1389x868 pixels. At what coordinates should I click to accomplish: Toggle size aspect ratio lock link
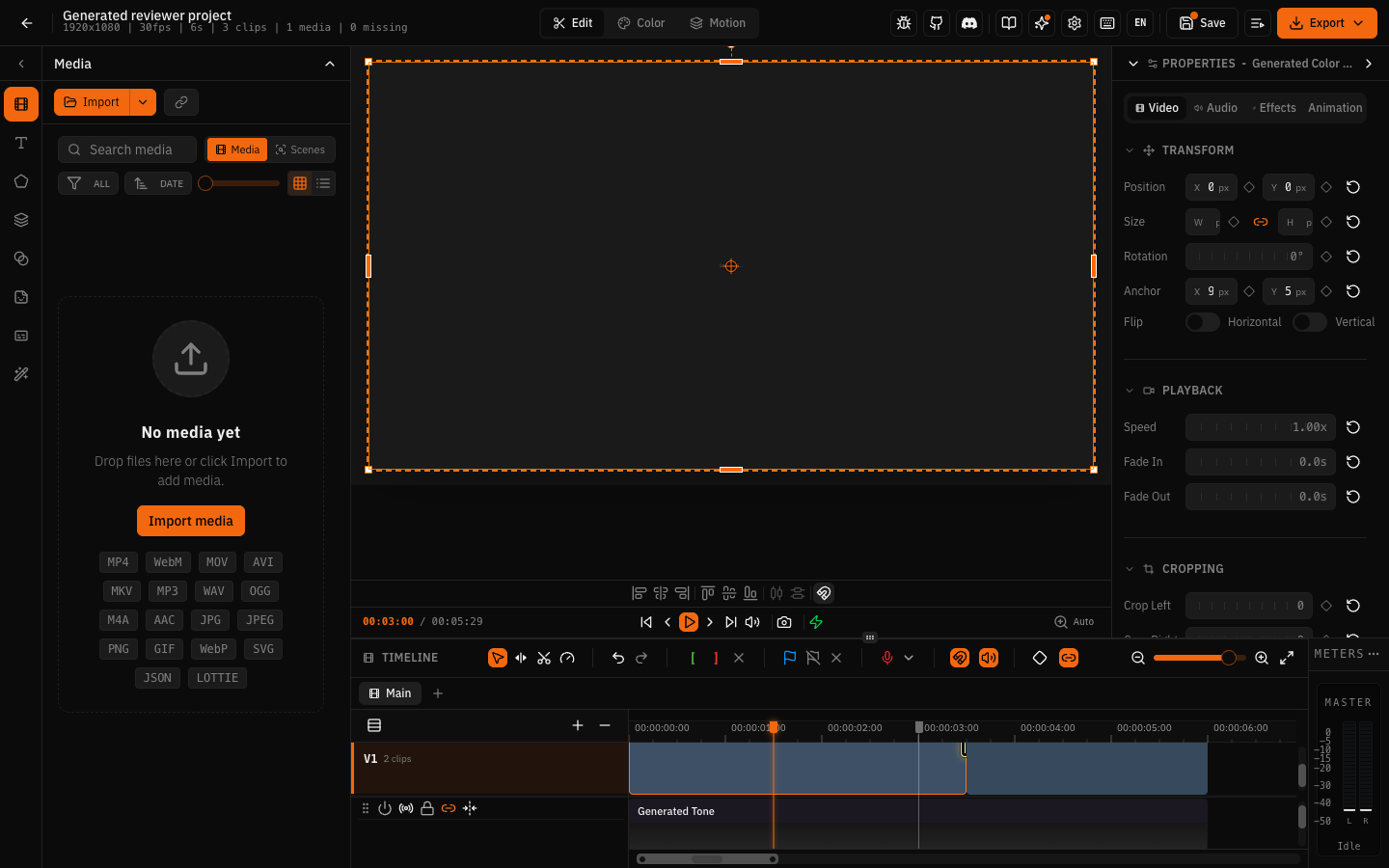[x=1261, y=222]
